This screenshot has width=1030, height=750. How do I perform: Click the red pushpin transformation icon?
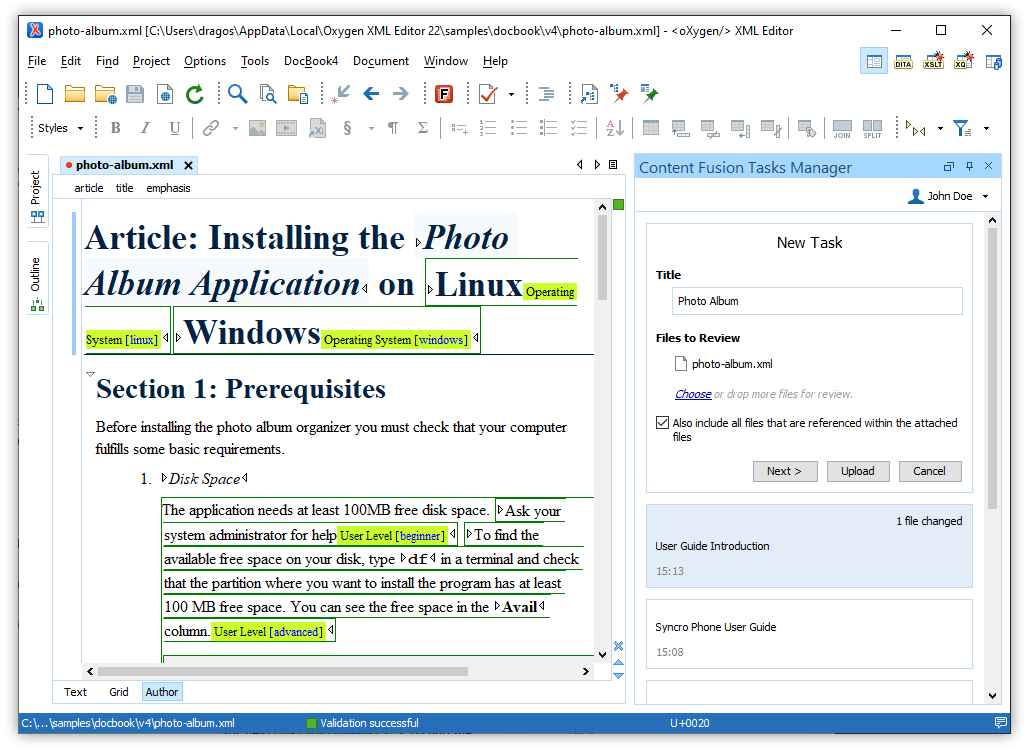point(618,94)
